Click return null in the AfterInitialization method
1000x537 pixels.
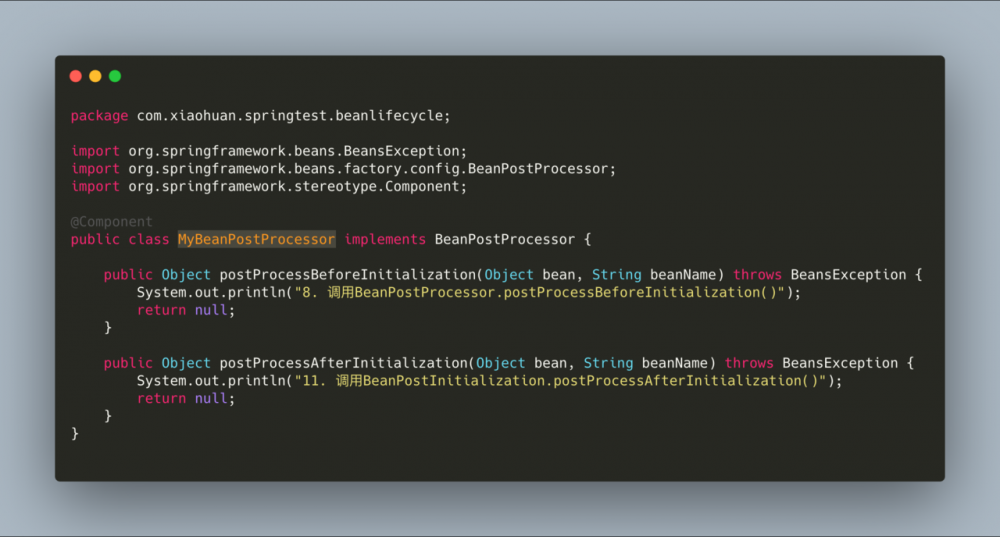(186, 398)
